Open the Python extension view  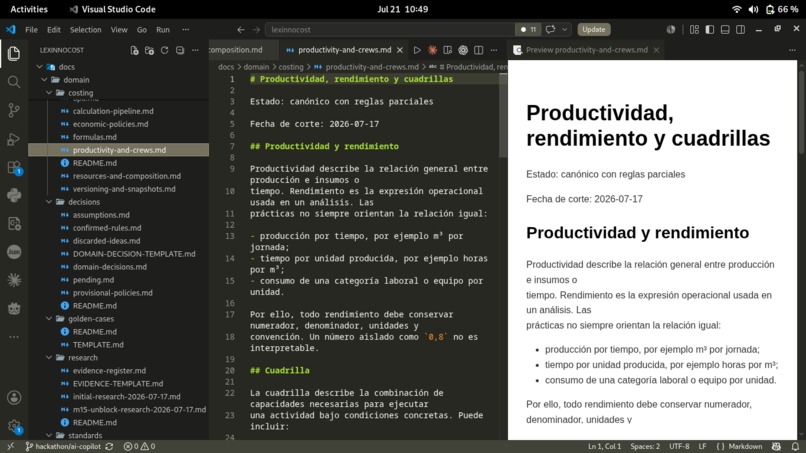coord(14,195)
